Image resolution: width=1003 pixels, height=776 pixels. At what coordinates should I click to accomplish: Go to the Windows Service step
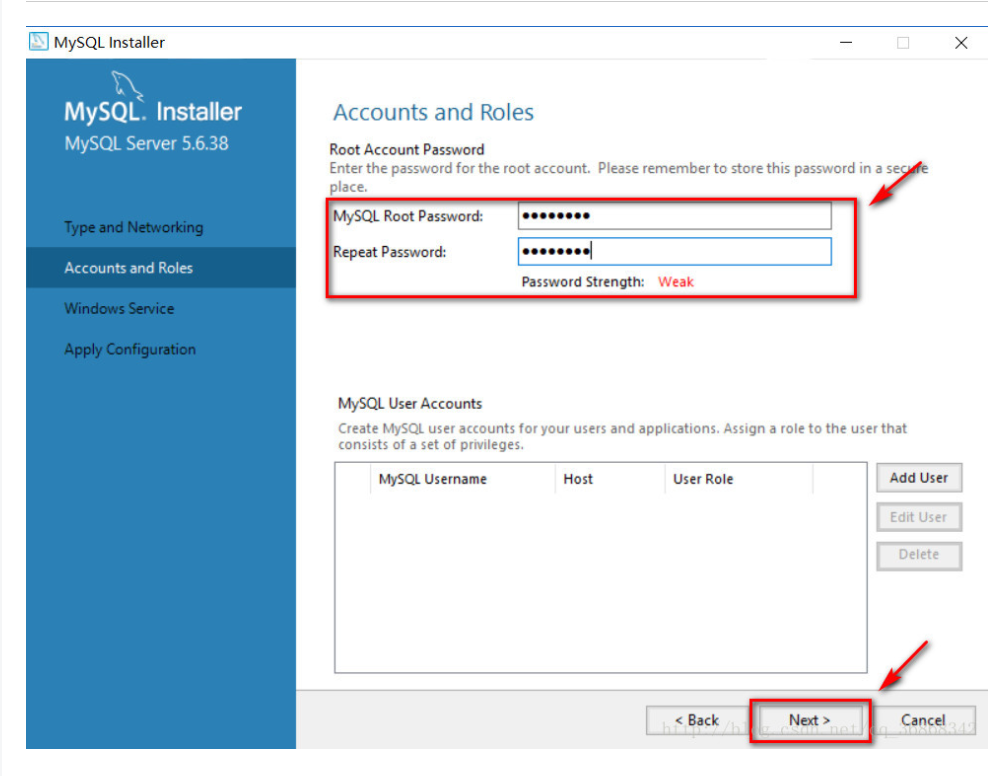(x=119, y=308)
